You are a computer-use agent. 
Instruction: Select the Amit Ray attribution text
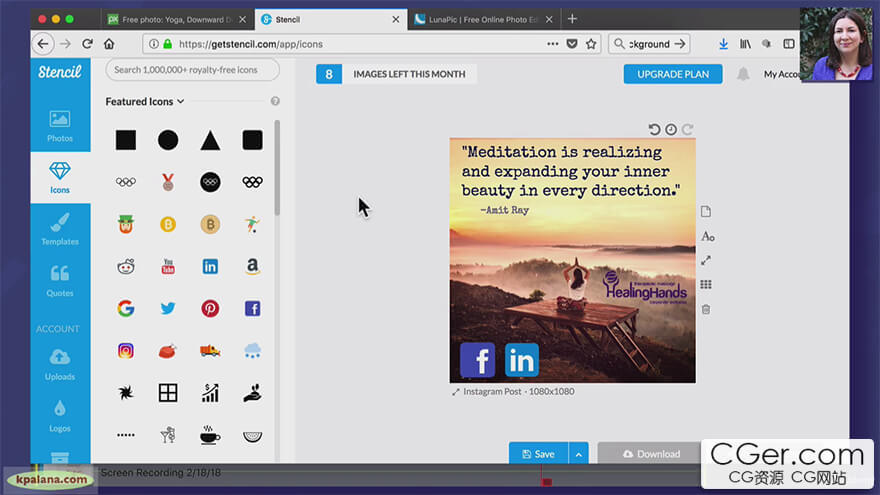[504, 210]
